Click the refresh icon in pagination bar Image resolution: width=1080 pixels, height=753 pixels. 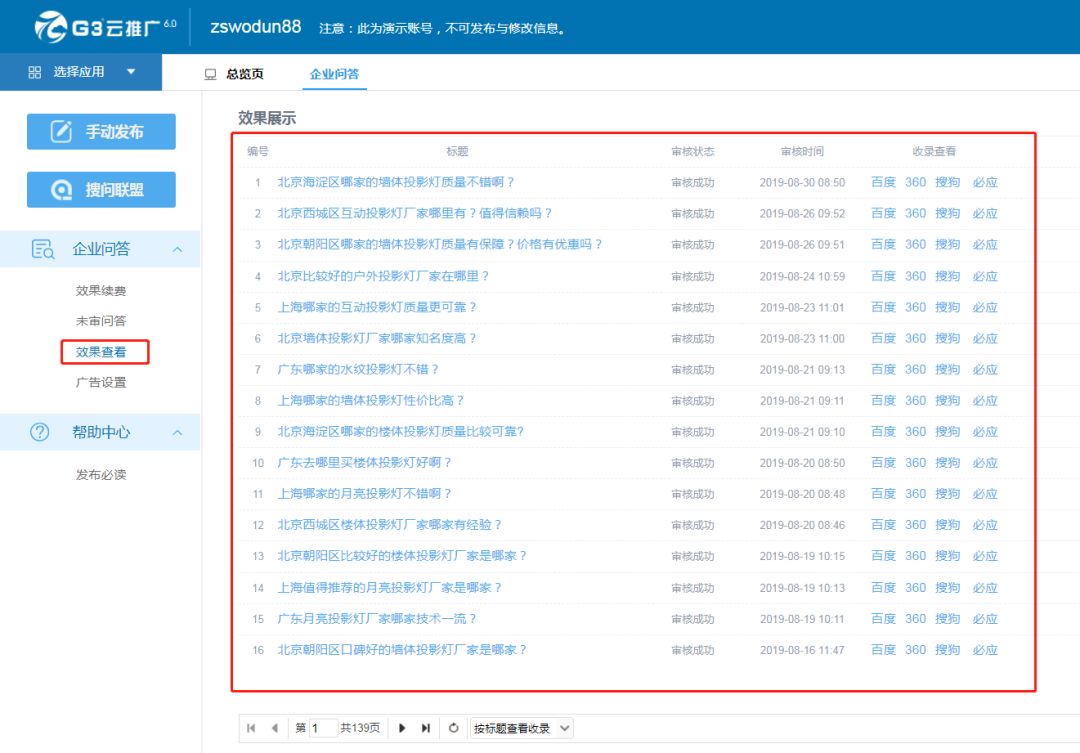point(453,728)
